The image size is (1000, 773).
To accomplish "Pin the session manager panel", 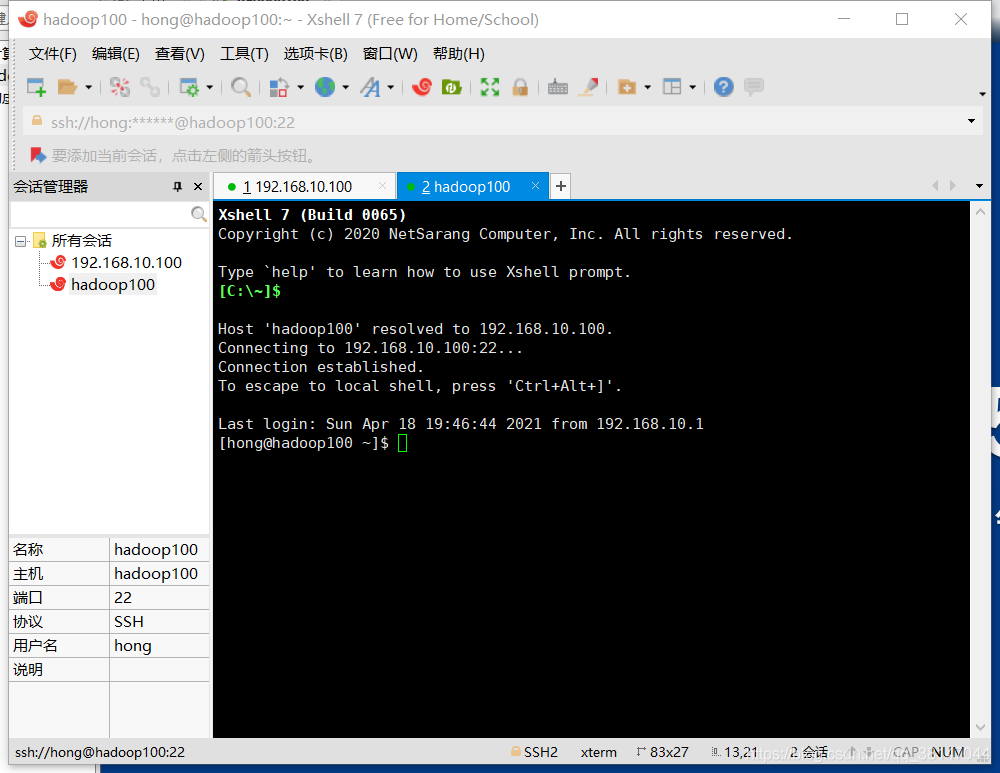I will [178, 187].
